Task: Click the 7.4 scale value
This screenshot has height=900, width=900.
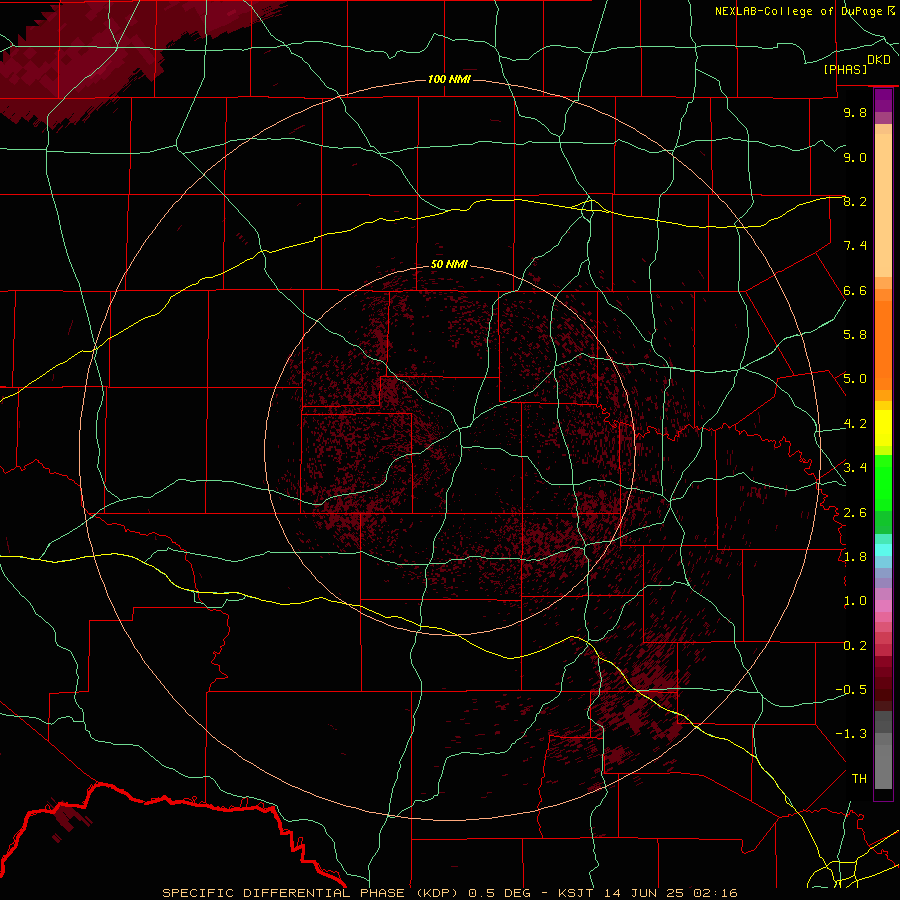Action: (x=855, y=246)
